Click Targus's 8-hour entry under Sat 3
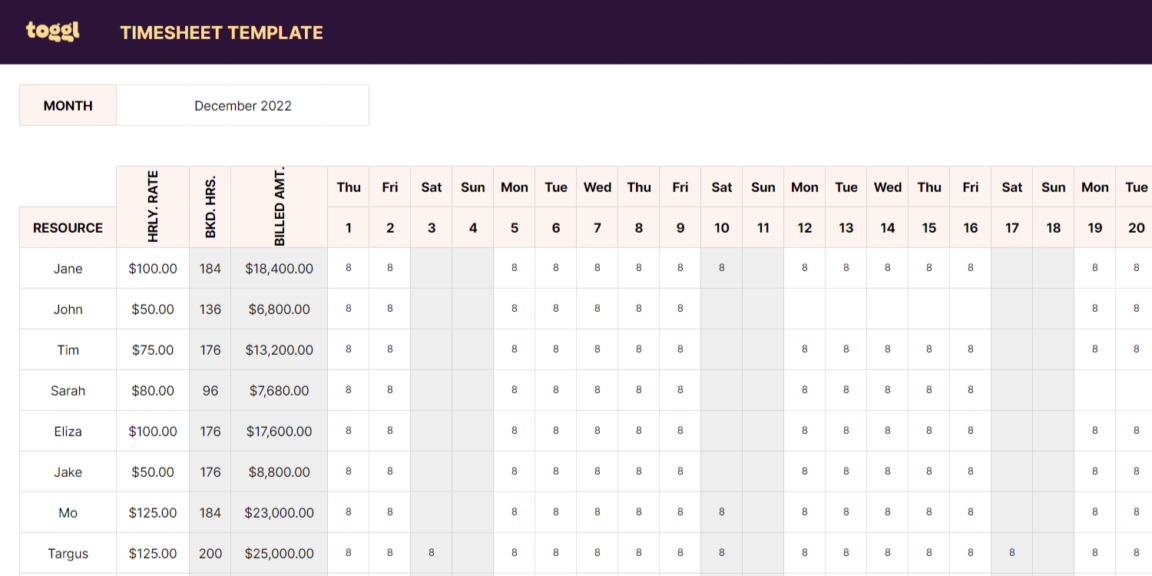Image resolution: width=1152 pixels, height=576 pixels. pos(431,553)
